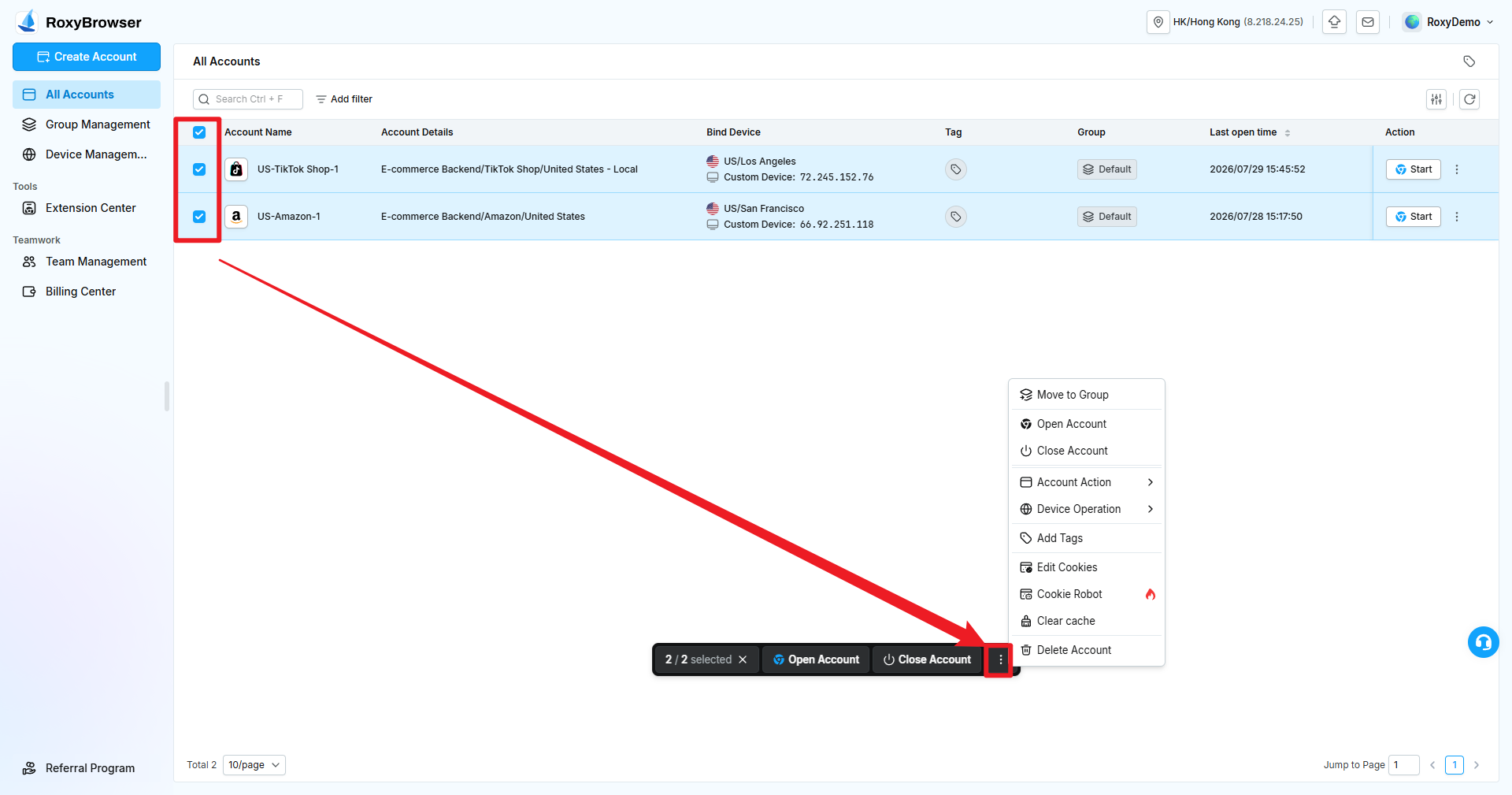Start the US-TikTok Shop-1 account
Viewport: 1512px width, 795px height.
pyautogui.click(x=1414, y=169)
